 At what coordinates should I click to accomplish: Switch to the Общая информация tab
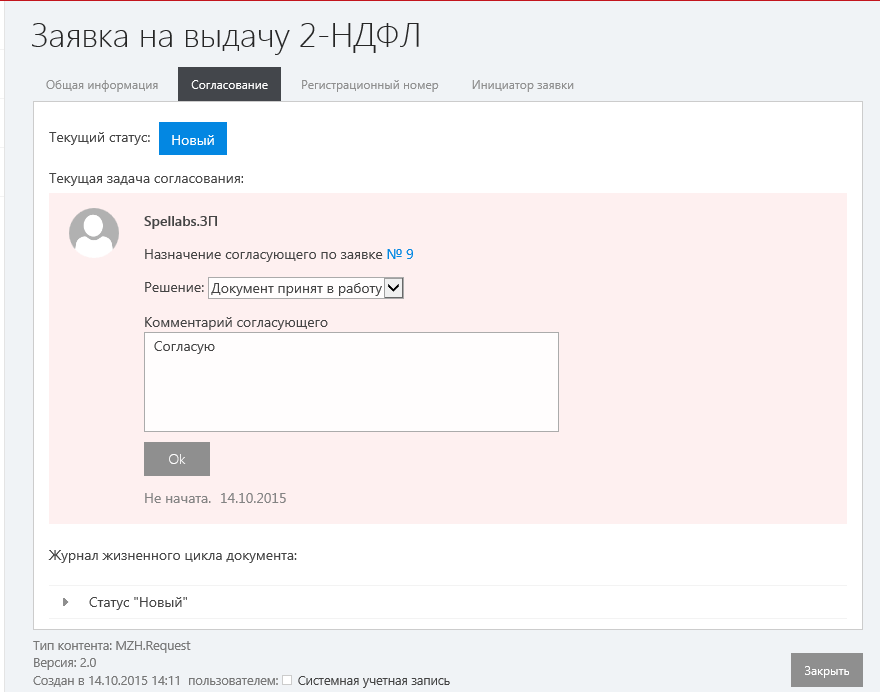102,85
